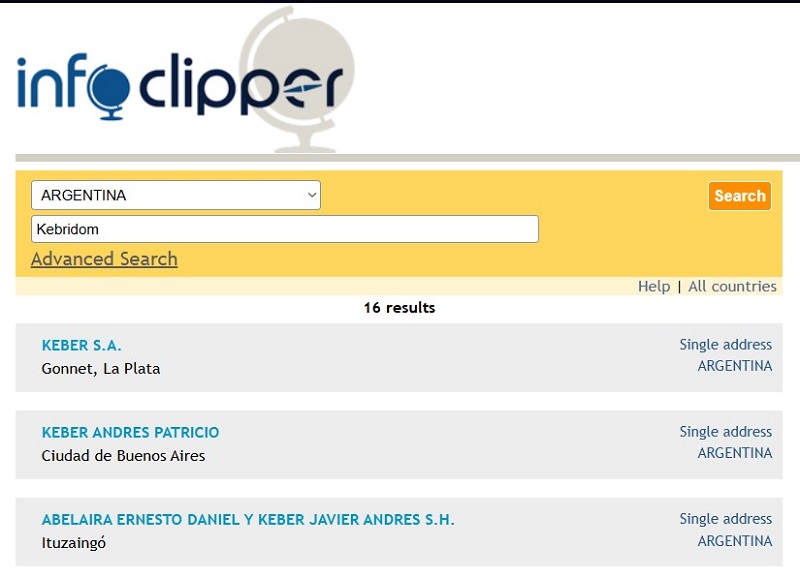Click 'Single address' on KEBER S.A. row
The width and height of the screenshot is (800, 578).
coord(726,345)
